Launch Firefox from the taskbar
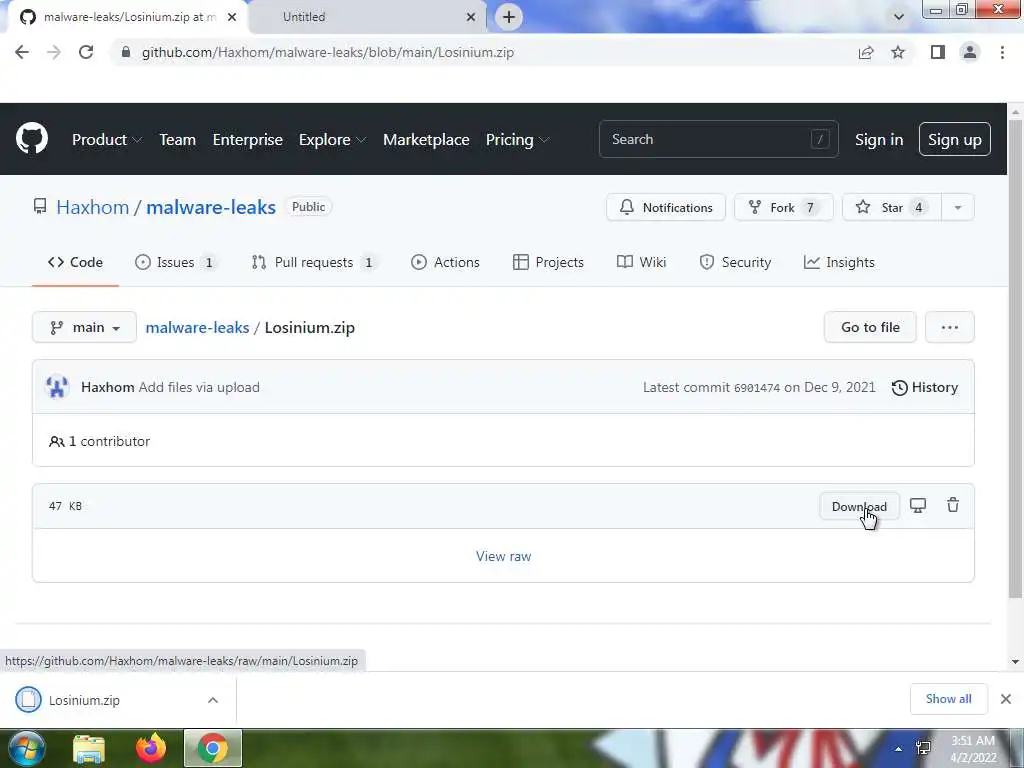1024x768 pixels. click(151, 748)
